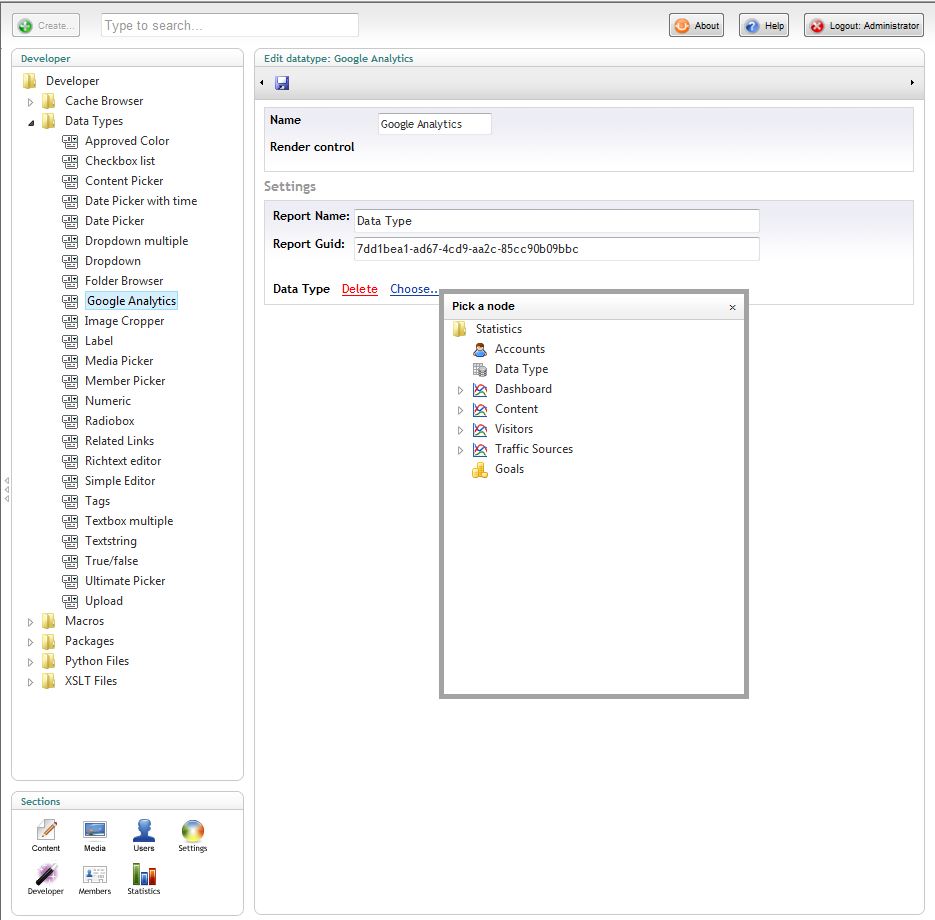
Task: Select the True/false datatype
Action: click(x=112, y=561)
